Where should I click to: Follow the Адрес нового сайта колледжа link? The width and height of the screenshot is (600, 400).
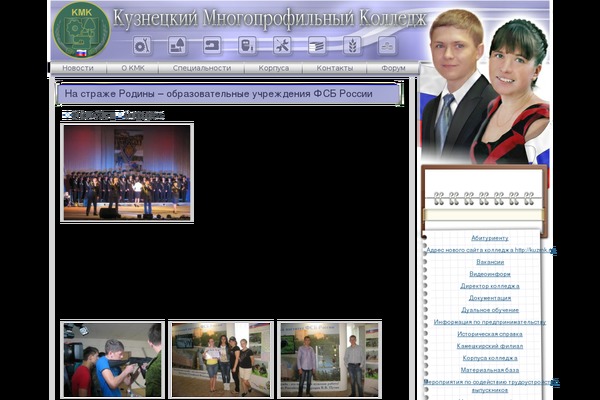tap(491, 250)
